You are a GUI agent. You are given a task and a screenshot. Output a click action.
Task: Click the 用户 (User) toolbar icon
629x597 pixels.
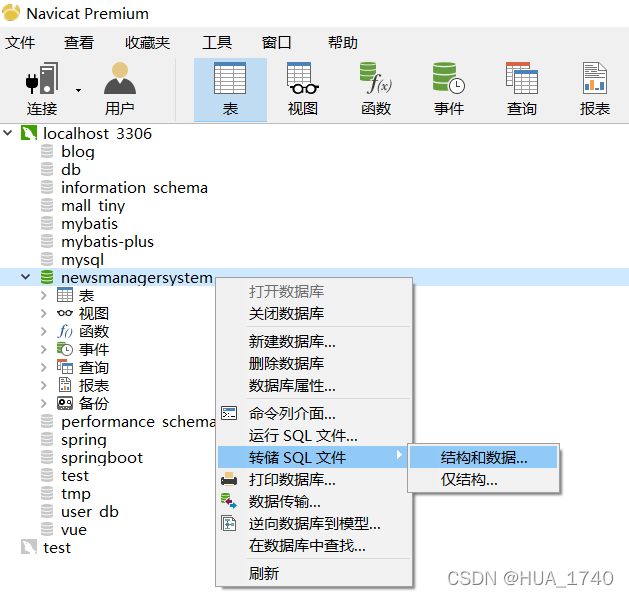tap(120, 89)
